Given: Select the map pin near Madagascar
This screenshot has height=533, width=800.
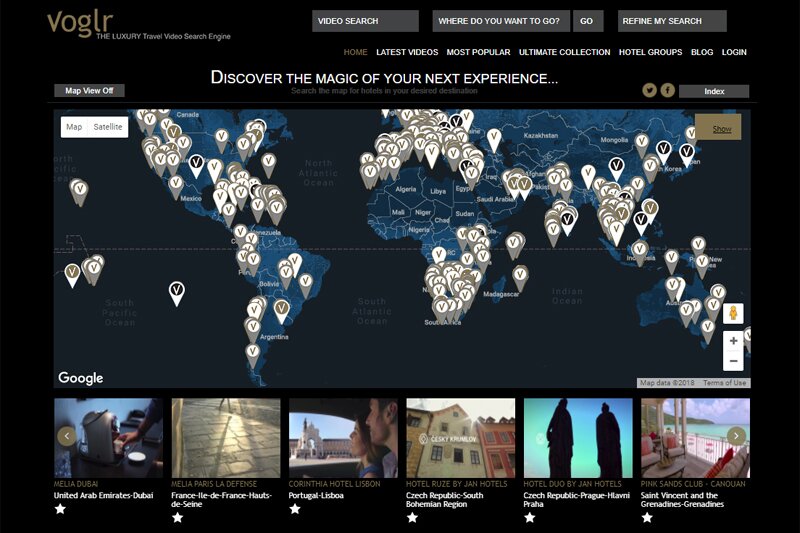Looking at the screenshot, I should (x=520, y=277).
